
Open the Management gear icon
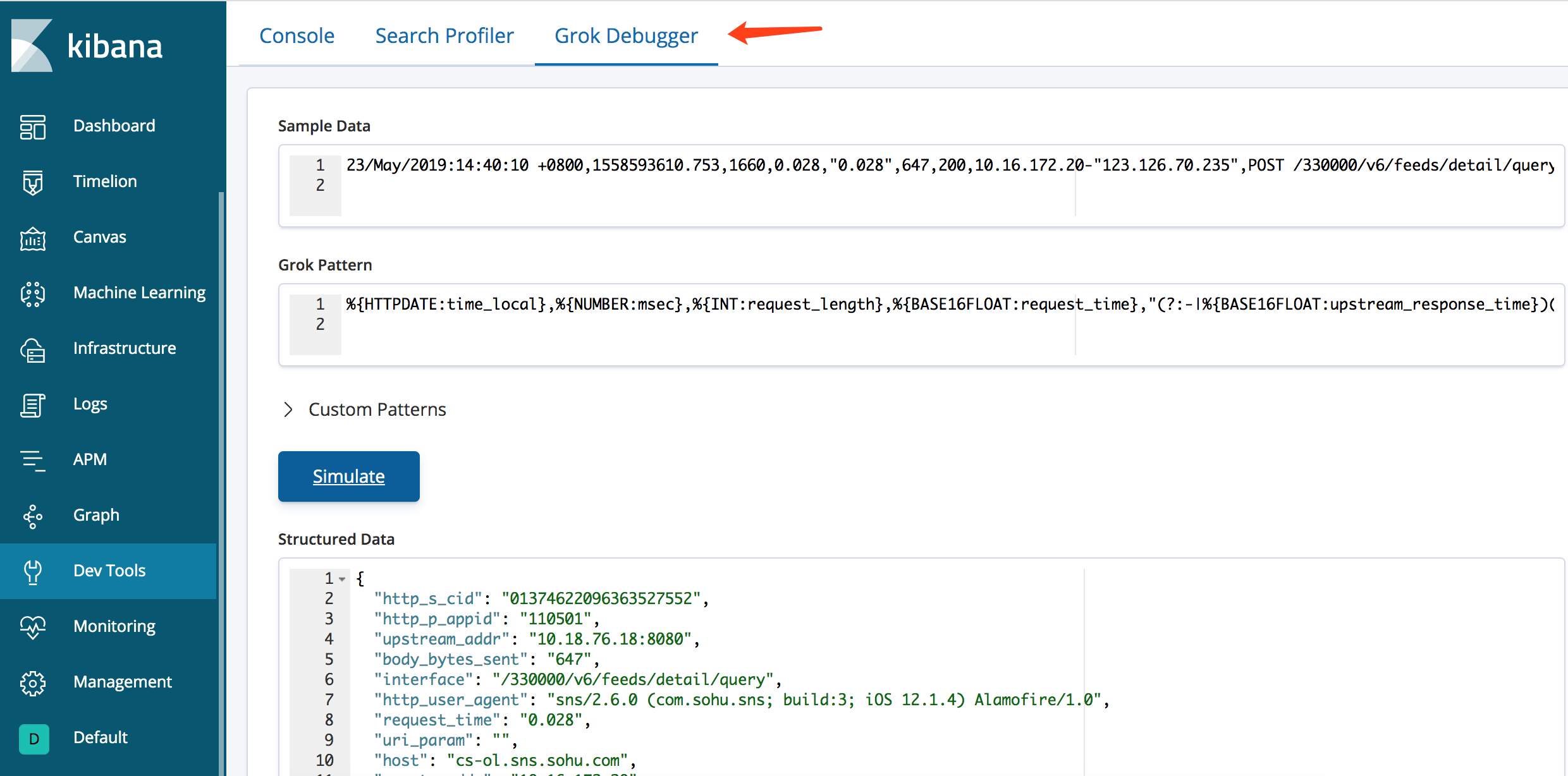coord(33,682)
